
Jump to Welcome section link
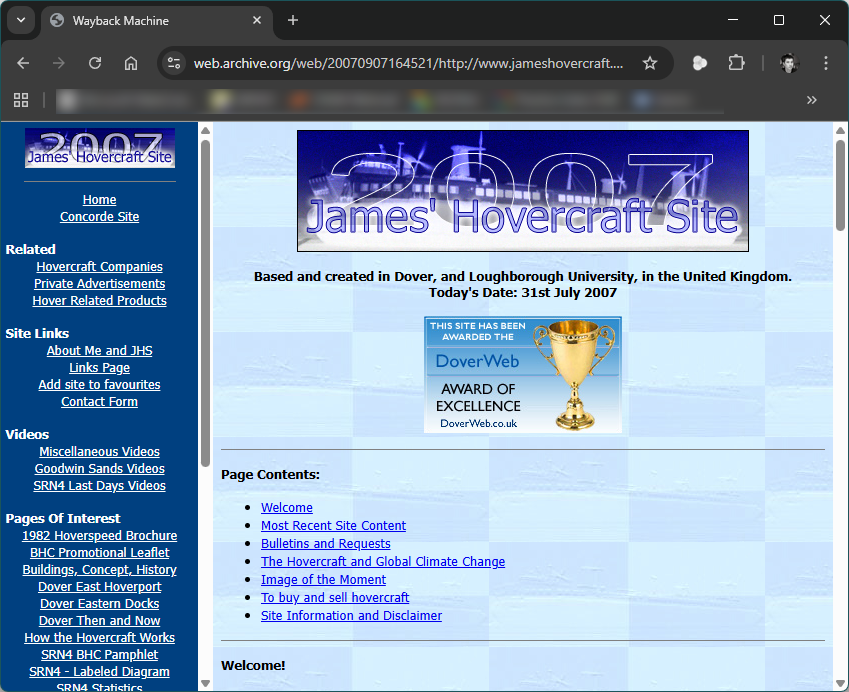tap(286, 508)
